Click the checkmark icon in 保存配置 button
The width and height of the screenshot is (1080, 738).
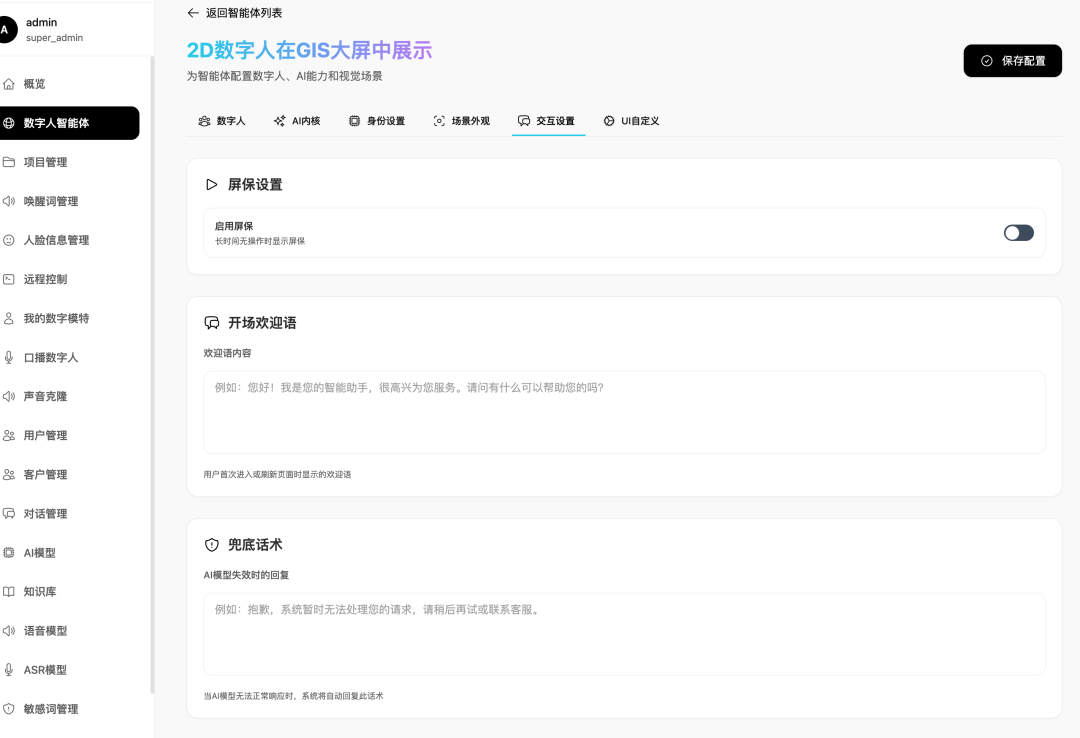pyautogui.click(x=986, y=61)
